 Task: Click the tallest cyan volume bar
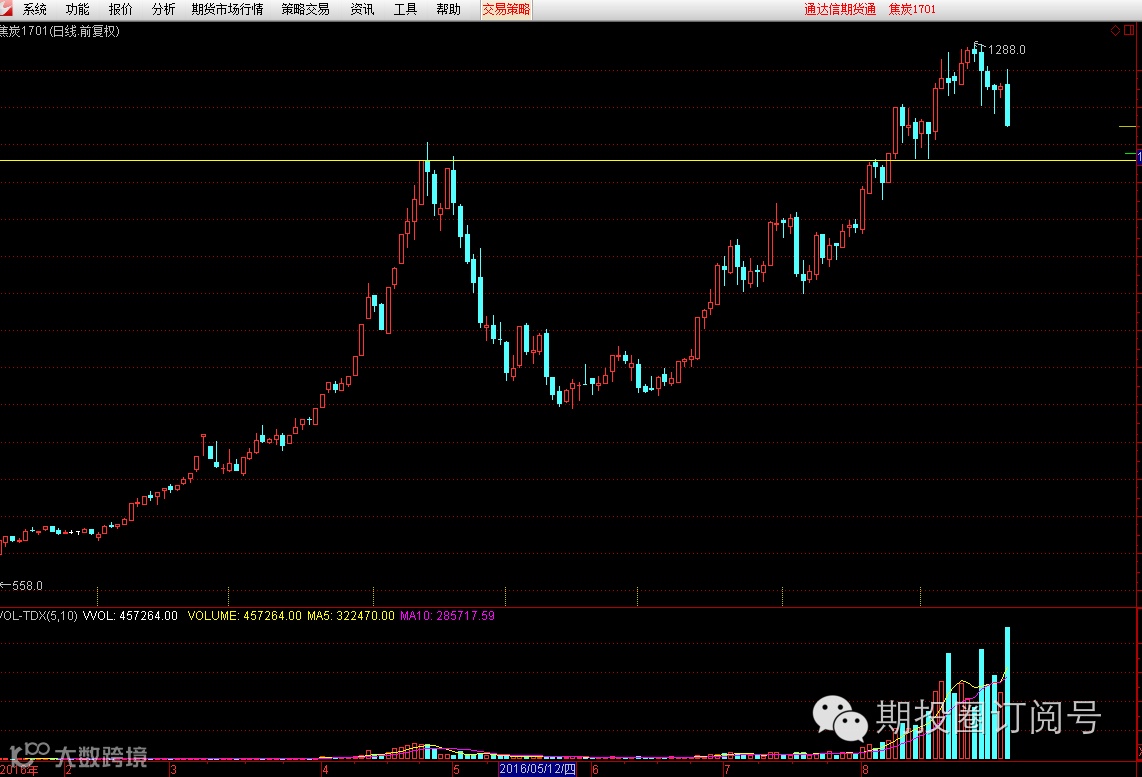1008,693
